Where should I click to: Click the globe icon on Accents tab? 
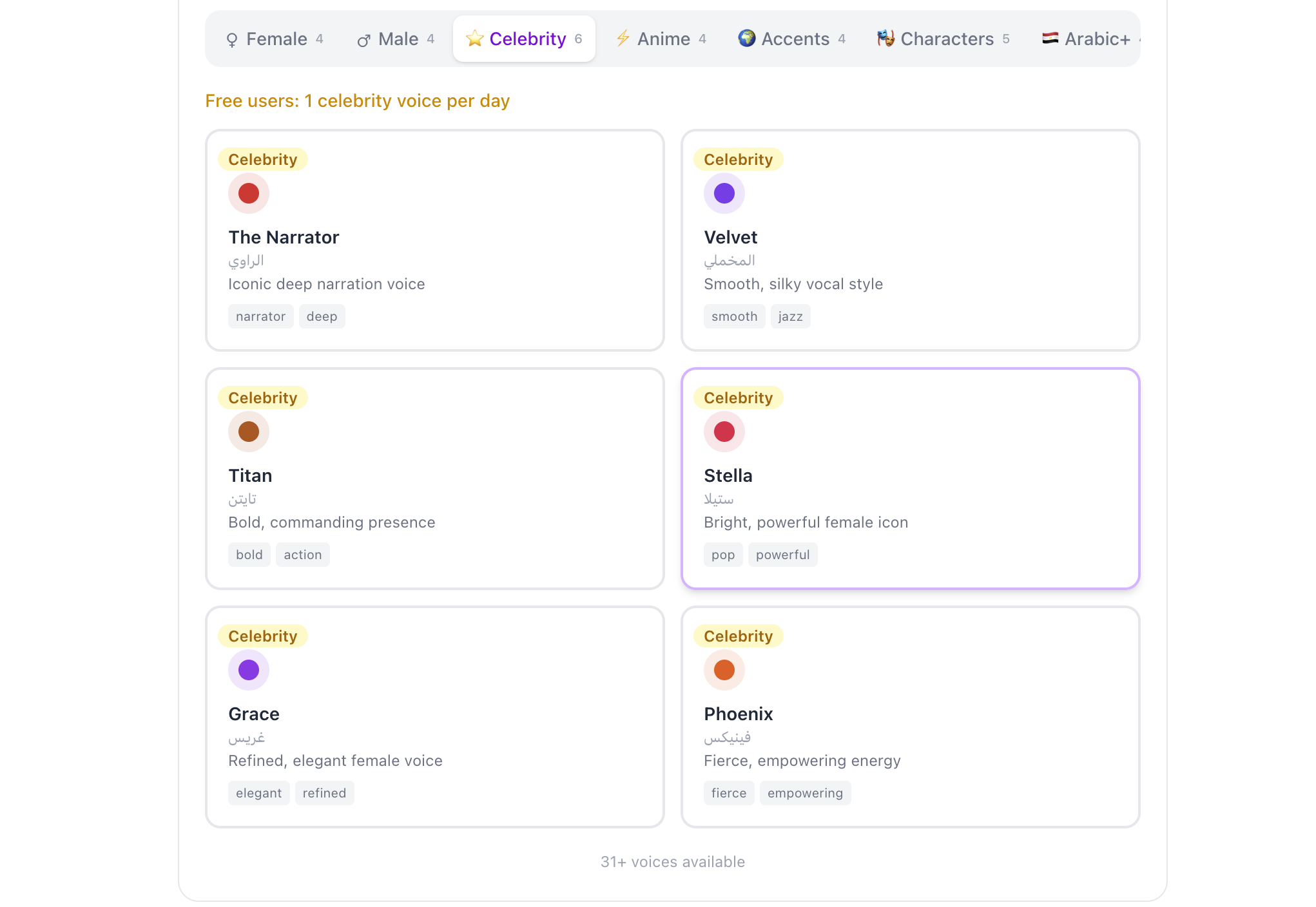pyautogui.click(x=746, y=39)
